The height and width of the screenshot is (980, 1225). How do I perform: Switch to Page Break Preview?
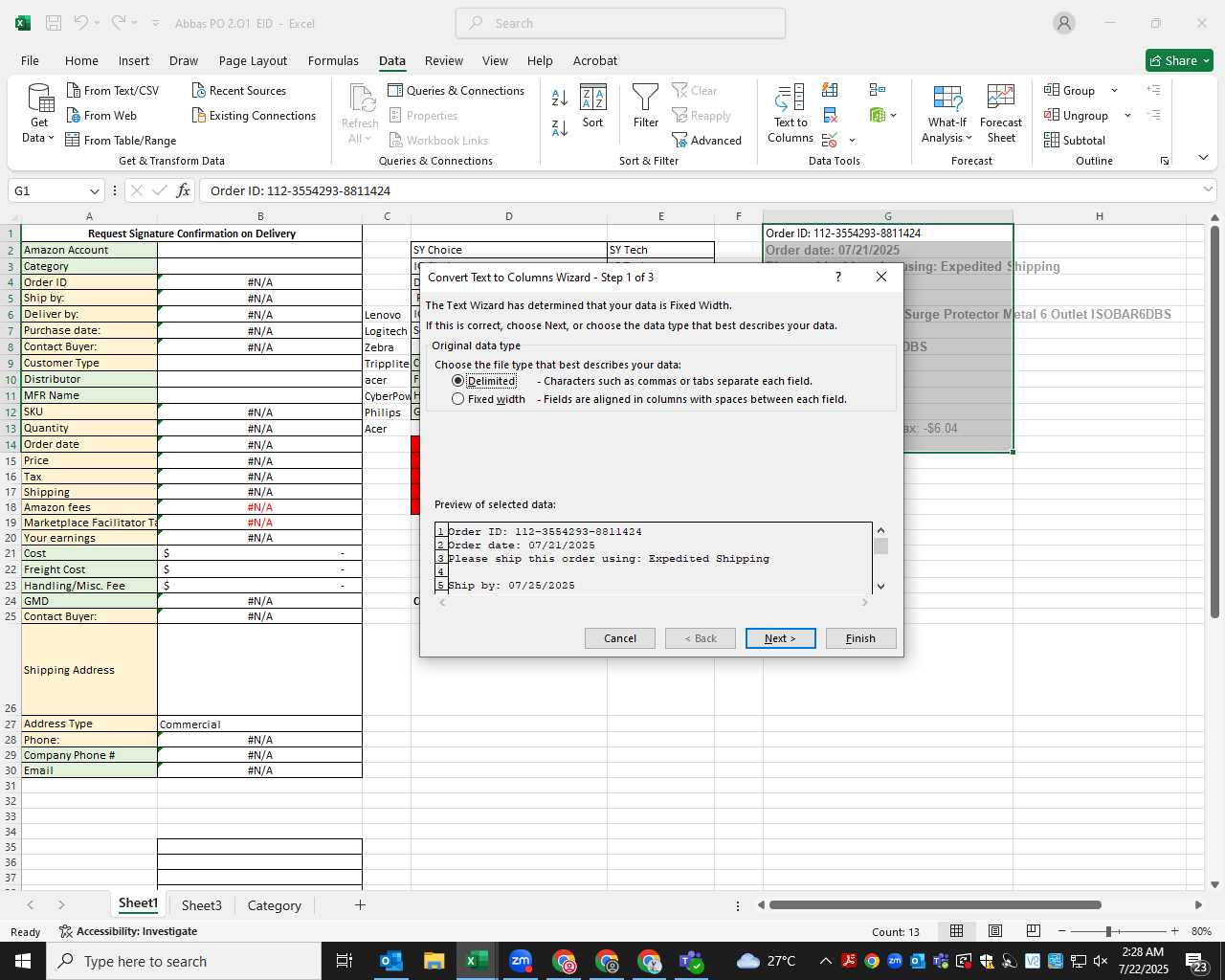(1033, 931)
